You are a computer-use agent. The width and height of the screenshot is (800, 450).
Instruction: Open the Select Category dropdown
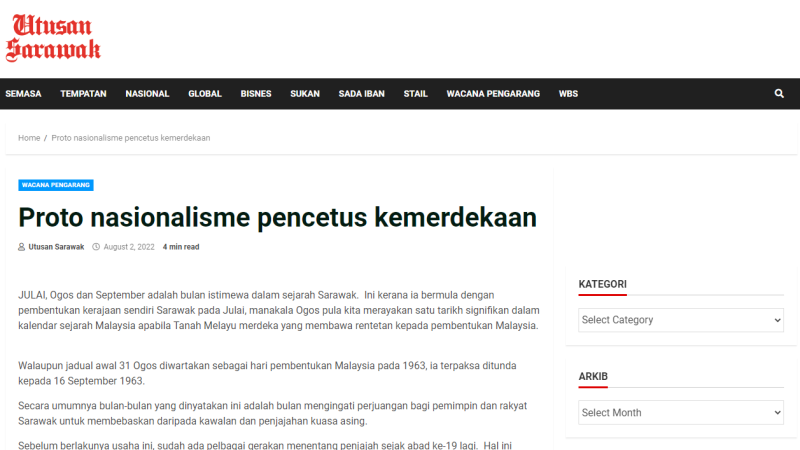pyautogui.click(x=680, y=320)
